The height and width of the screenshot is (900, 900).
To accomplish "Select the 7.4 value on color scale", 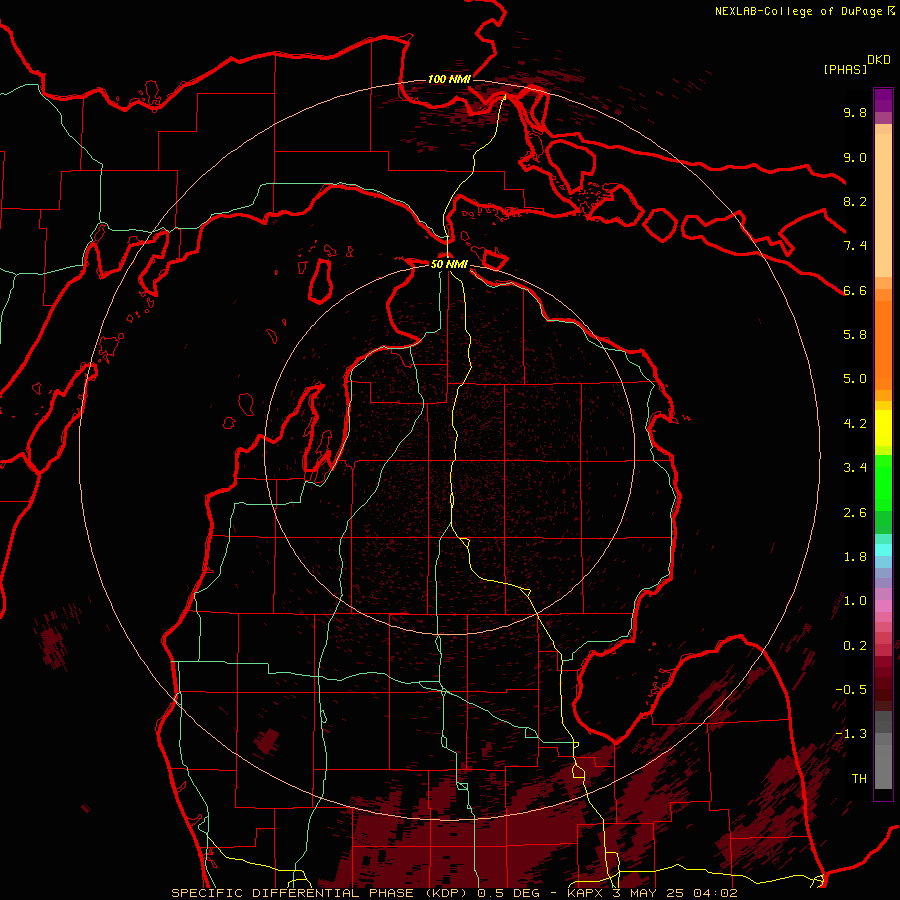I will pyautogui.click(x=855, y=246).
